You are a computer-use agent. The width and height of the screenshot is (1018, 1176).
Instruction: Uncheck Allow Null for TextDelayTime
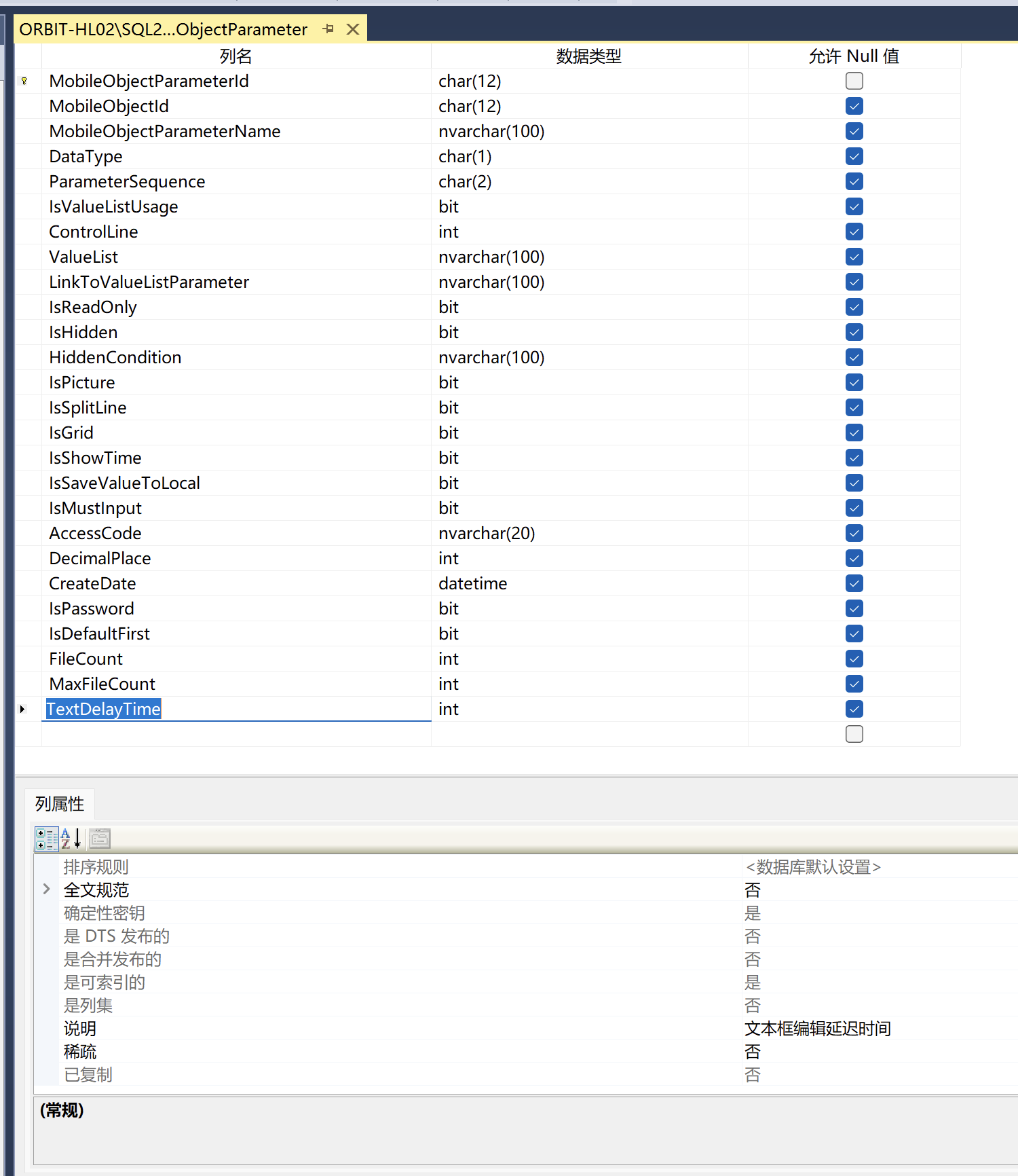point(854,709)
